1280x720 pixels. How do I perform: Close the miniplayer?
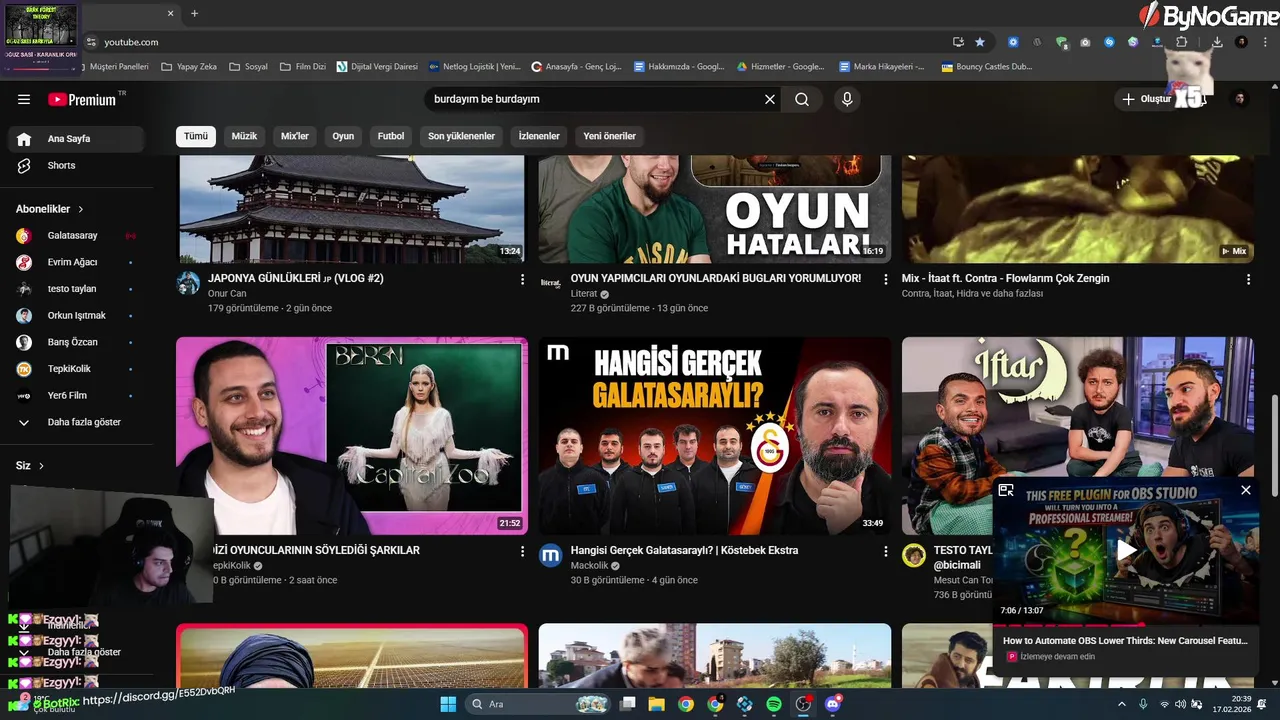point(1245,490)
